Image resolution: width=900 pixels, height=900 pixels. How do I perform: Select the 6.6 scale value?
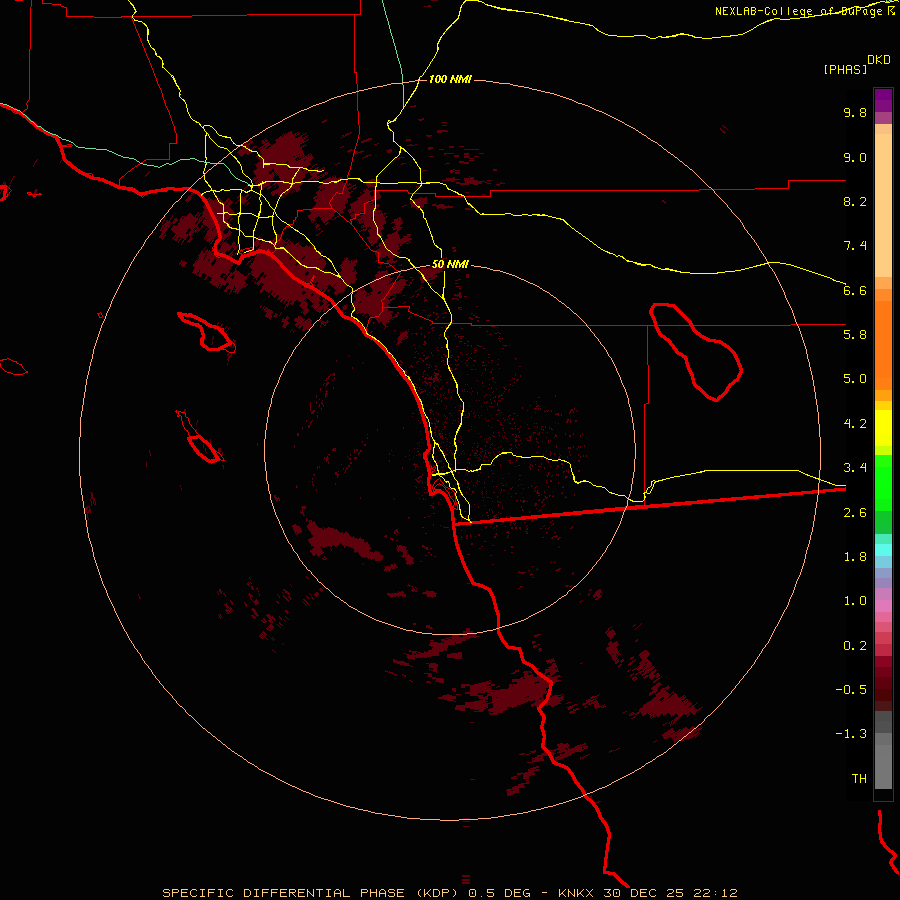click(855, 290)
